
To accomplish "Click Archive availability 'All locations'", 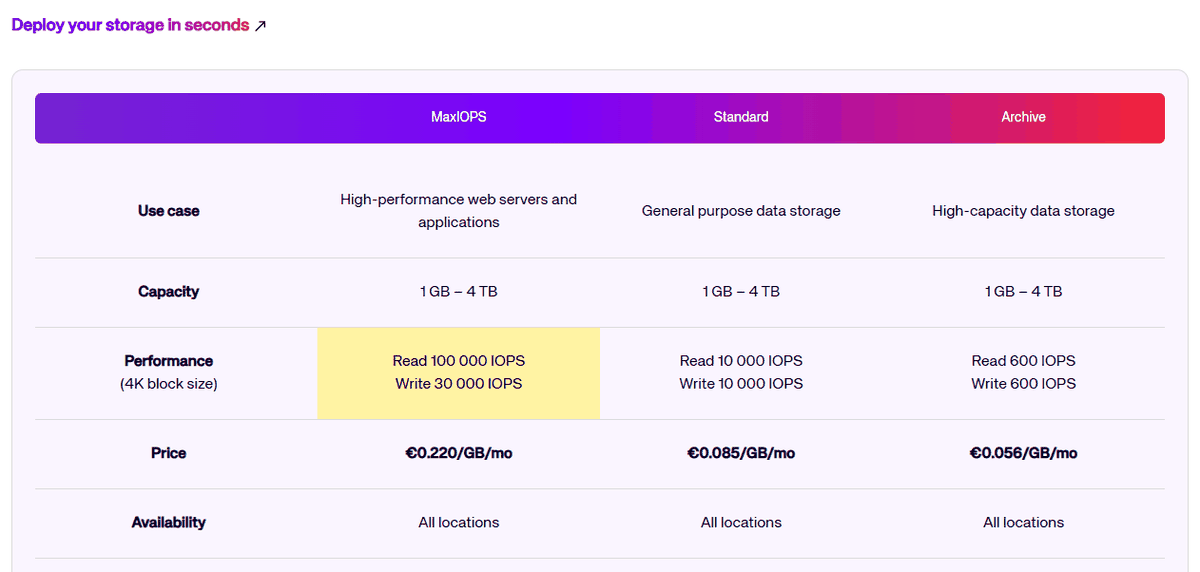I will click(1024, 522).
